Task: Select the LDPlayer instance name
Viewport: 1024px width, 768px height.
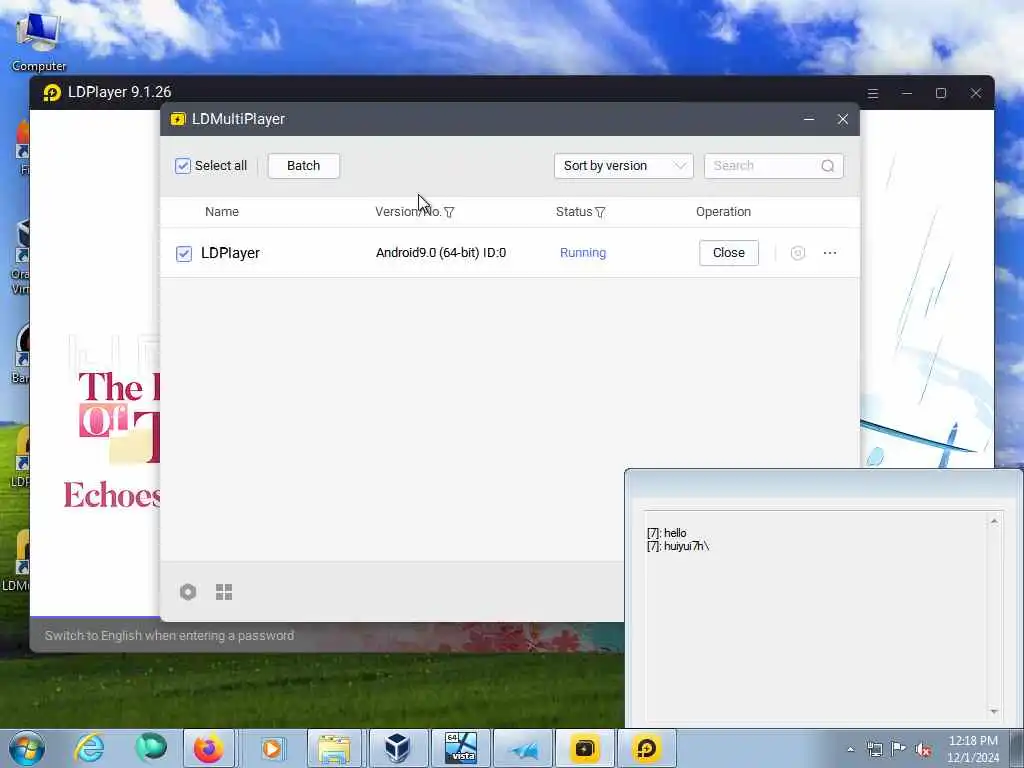Action: coord(230,253)
